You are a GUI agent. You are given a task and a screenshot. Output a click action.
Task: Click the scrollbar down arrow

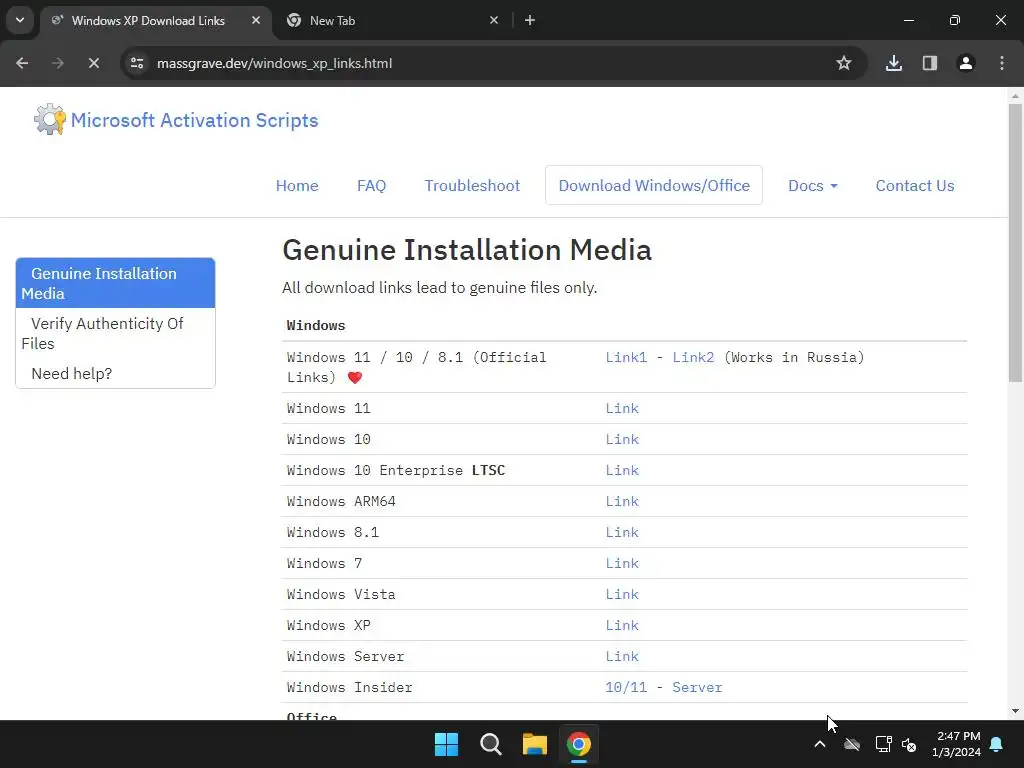1015,711
